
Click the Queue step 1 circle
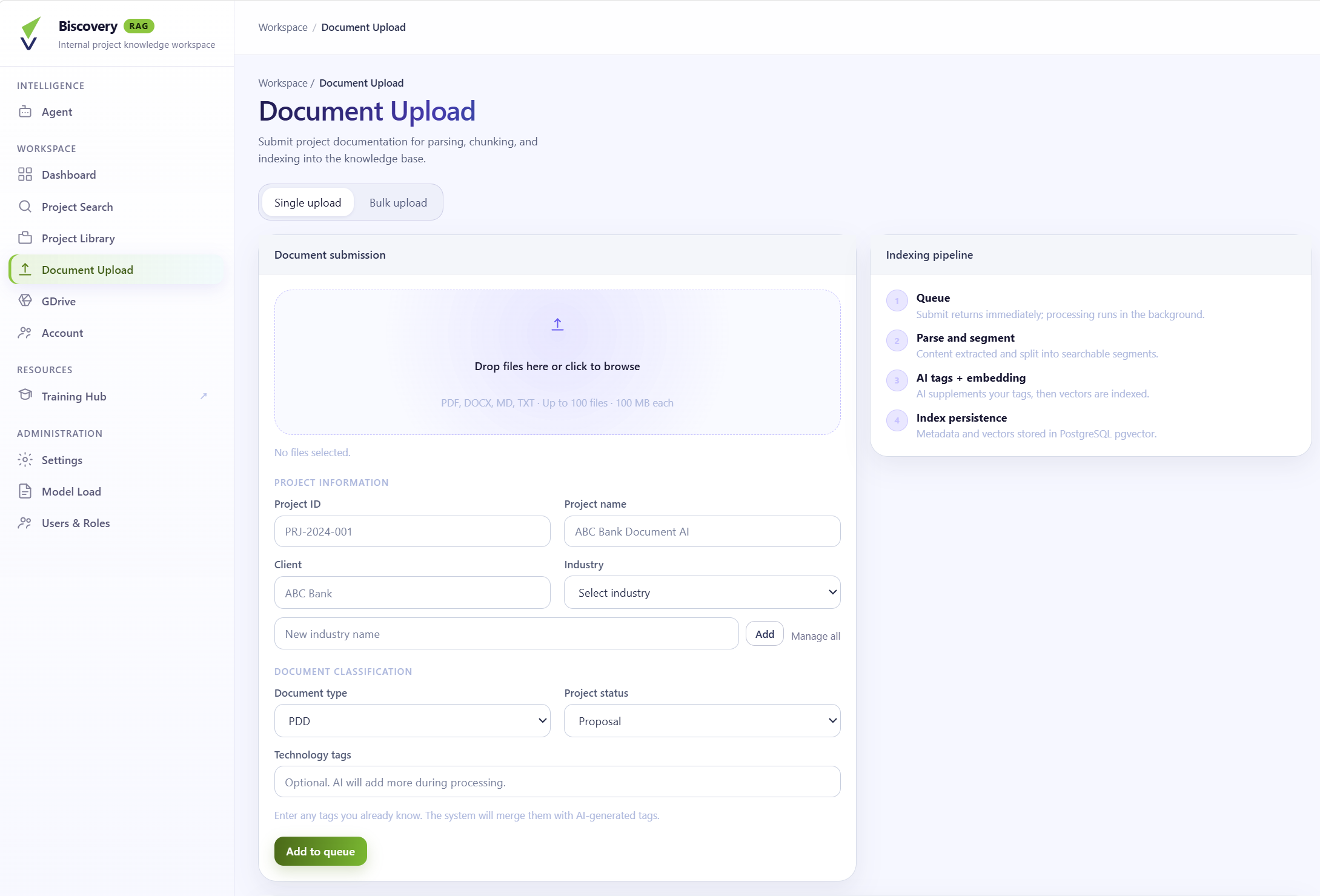(x=897, y=300)
